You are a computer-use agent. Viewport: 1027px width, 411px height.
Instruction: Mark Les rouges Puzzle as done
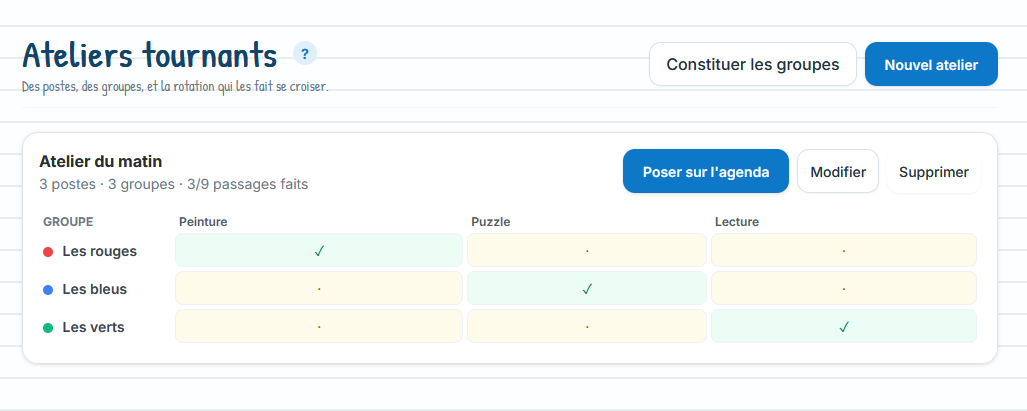click(587, 250)
